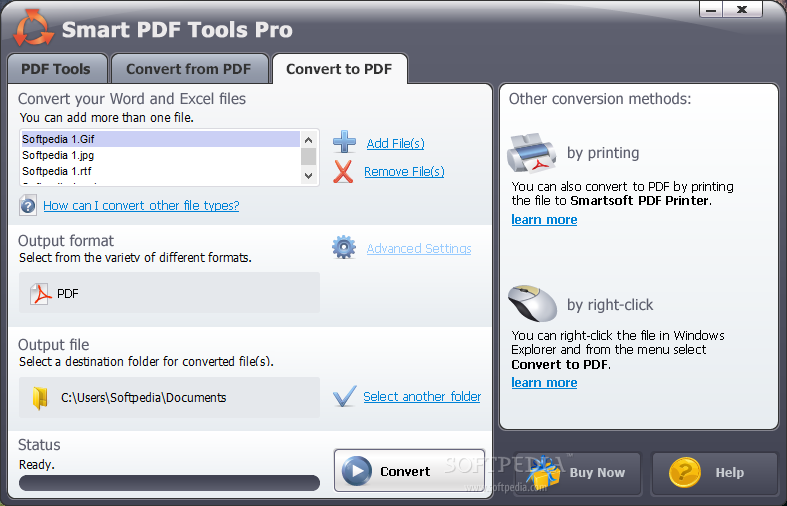Click the file list scroll up arrow
The height and width of the screenshot is (506, 787).
pyautogui.click(x=309, y=140)
